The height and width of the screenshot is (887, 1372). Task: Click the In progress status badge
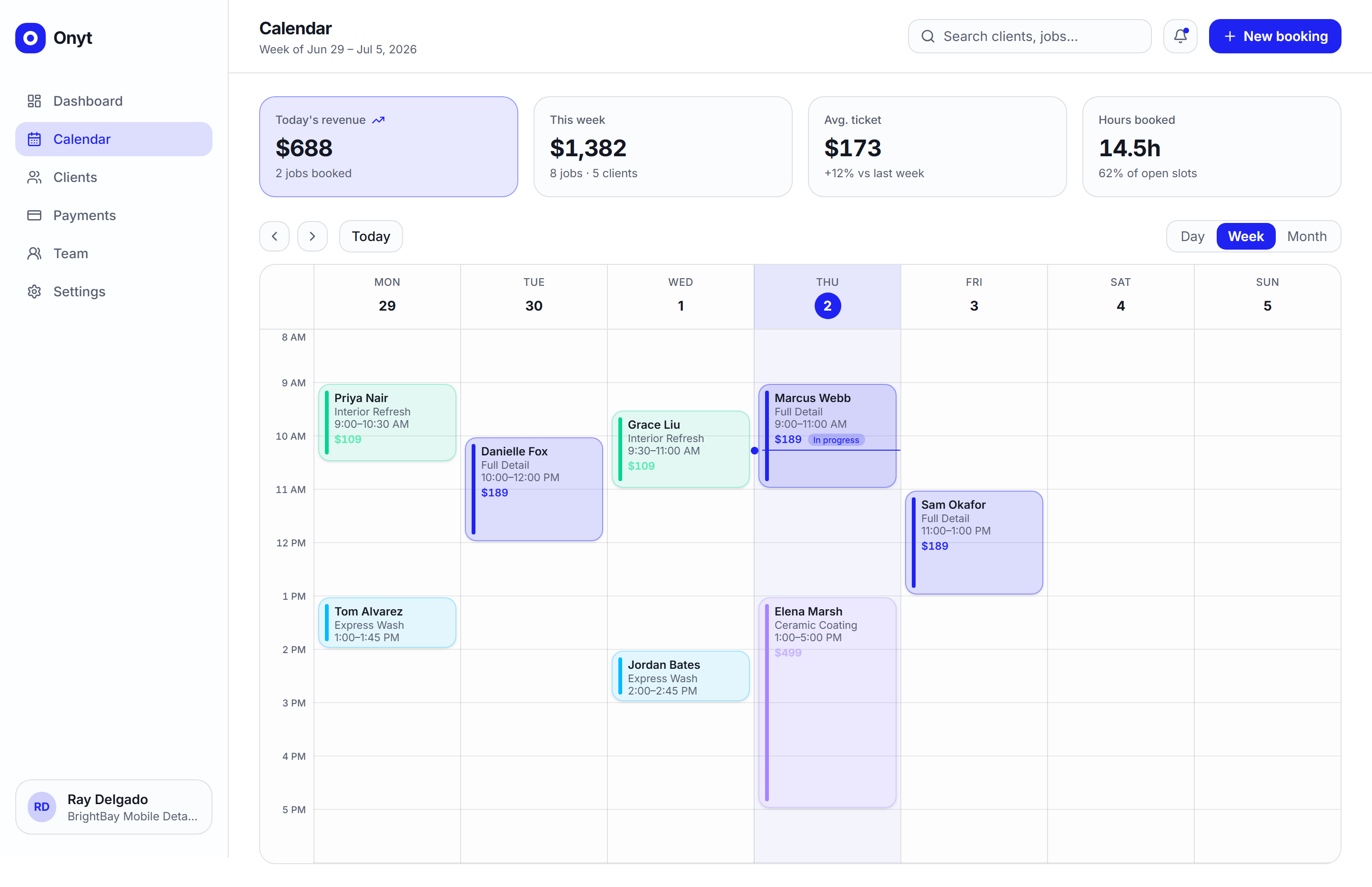point(836,440)
